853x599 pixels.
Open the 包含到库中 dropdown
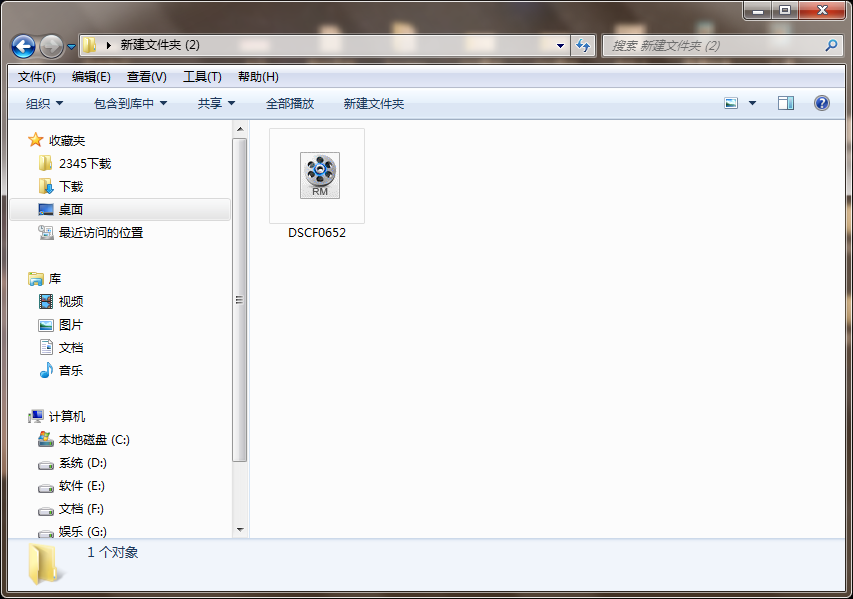coord(130,103)
